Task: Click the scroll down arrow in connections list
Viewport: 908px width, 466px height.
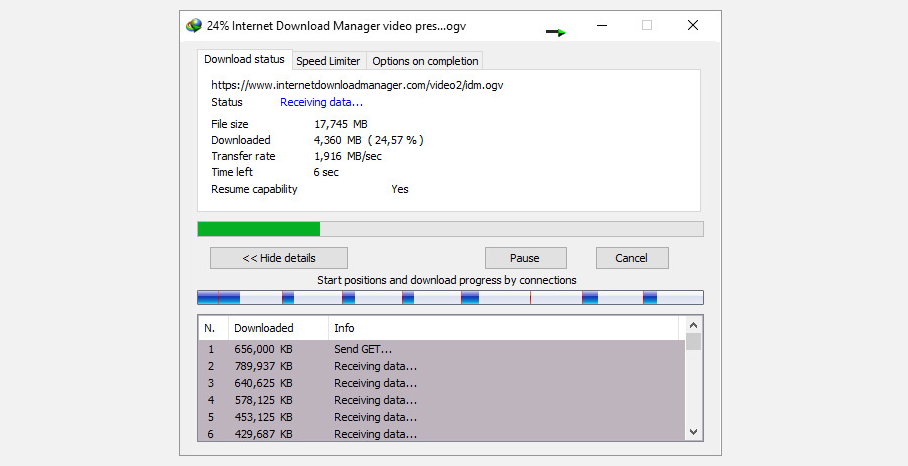Action: point(694,432)
